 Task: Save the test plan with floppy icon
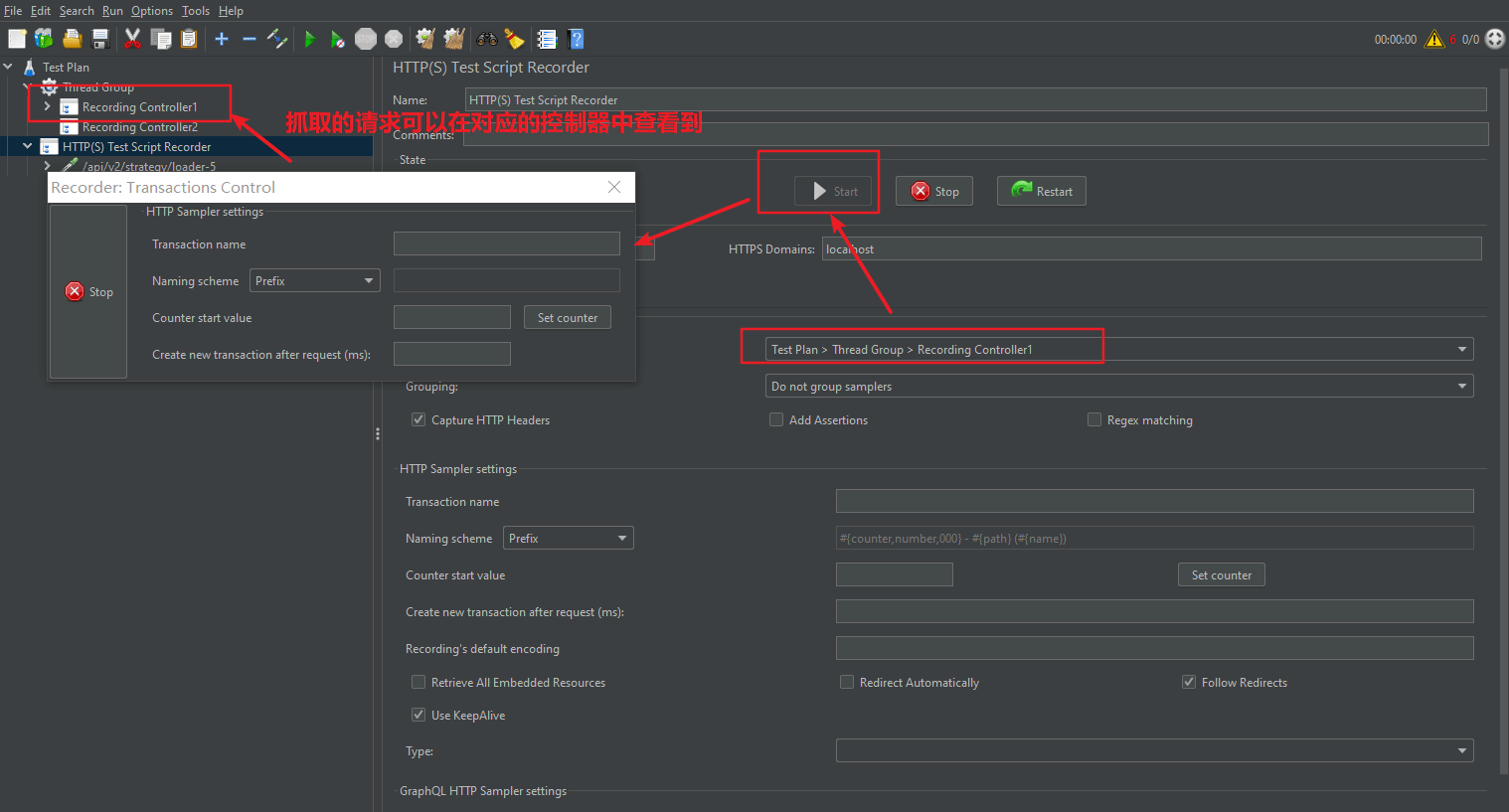pos(100,39)
